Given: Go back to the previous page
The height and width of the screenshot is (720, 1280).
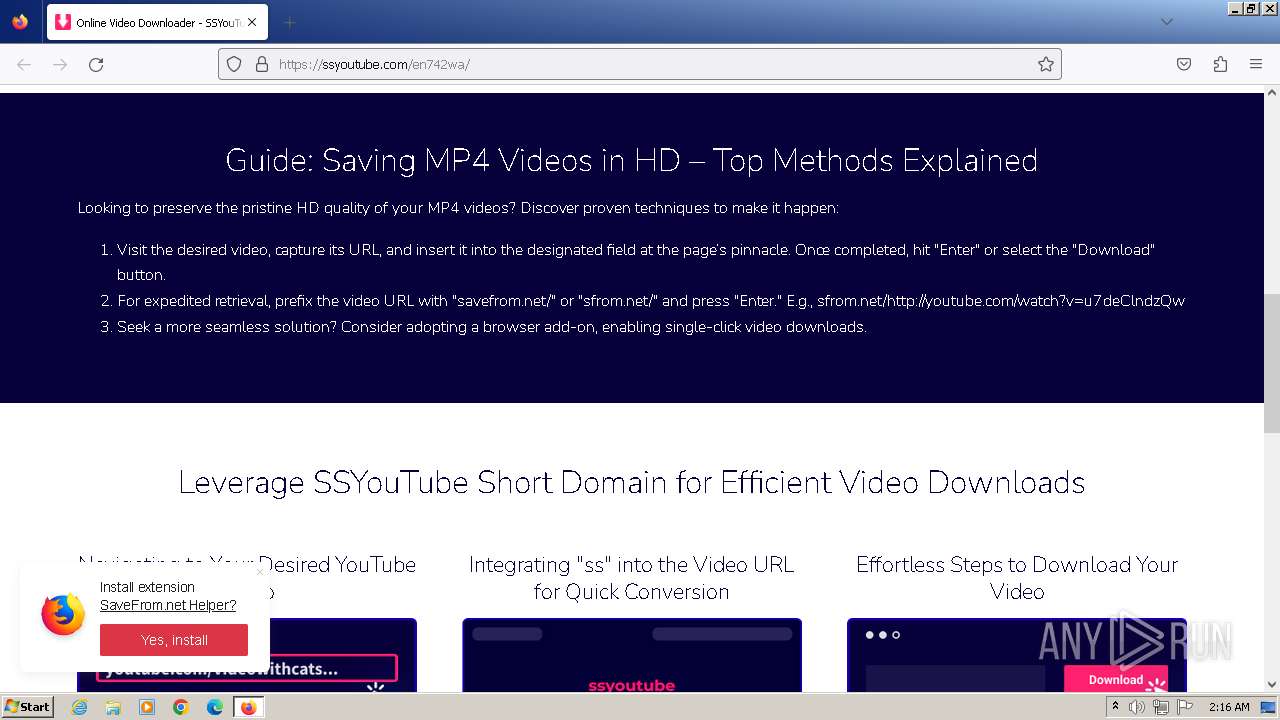Looking at the screenshot, I should (24, 64).
